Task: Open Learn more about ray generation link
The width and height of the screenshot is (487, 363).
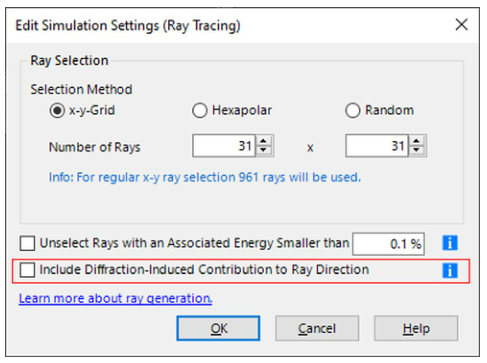Action: [x=115, y=298]
